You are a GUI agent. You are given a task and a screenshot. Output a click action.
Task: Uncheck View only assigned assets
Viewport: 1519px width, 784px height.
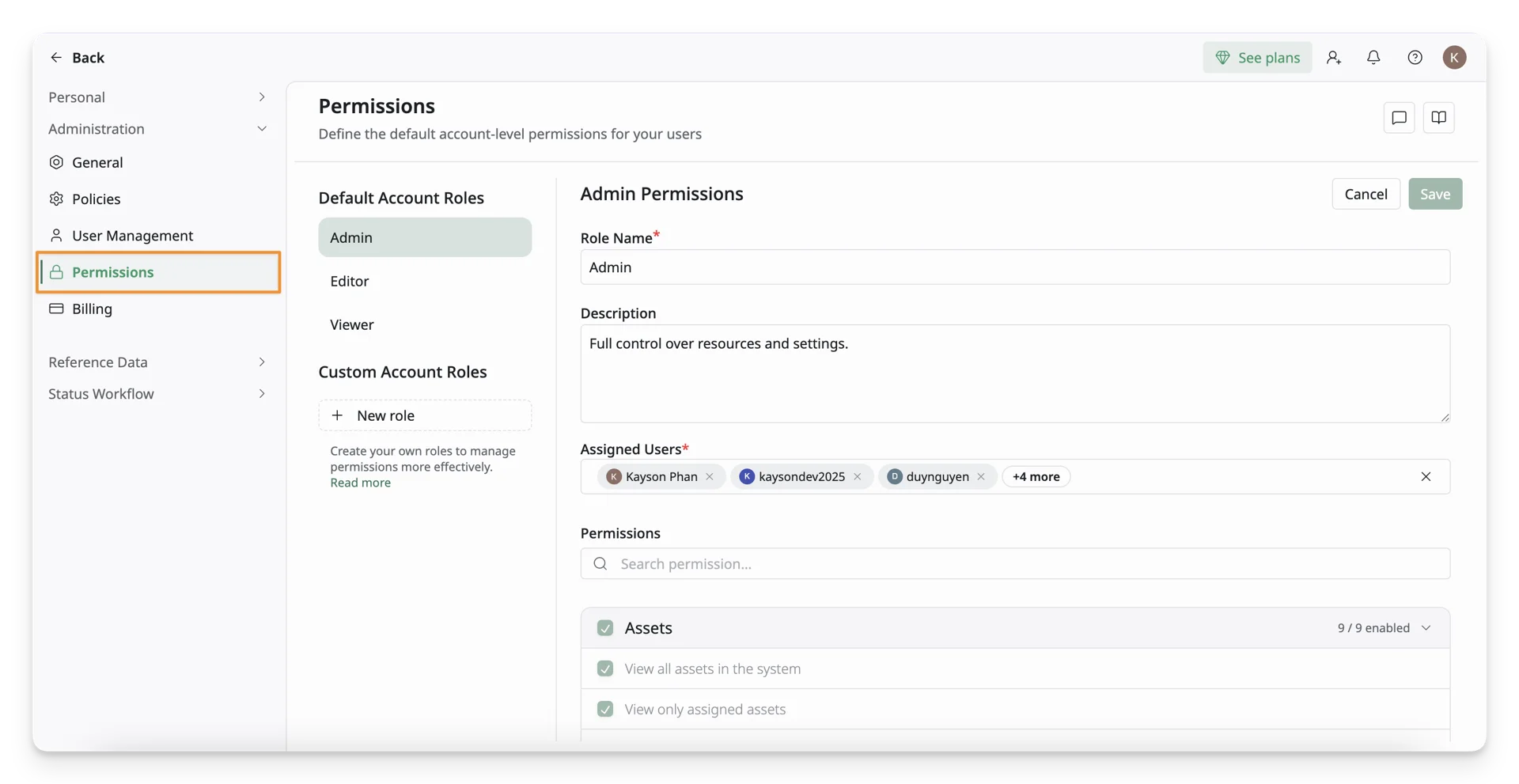pos(605,709)
